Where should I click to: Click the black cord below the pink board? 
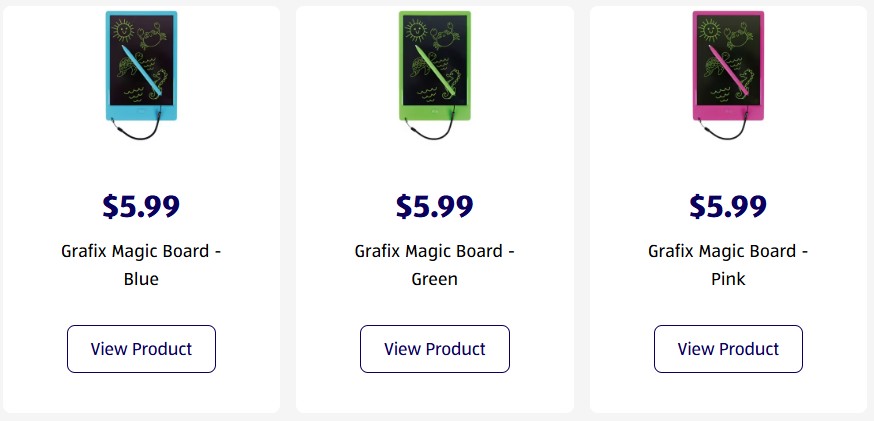(x=724, y=133)
